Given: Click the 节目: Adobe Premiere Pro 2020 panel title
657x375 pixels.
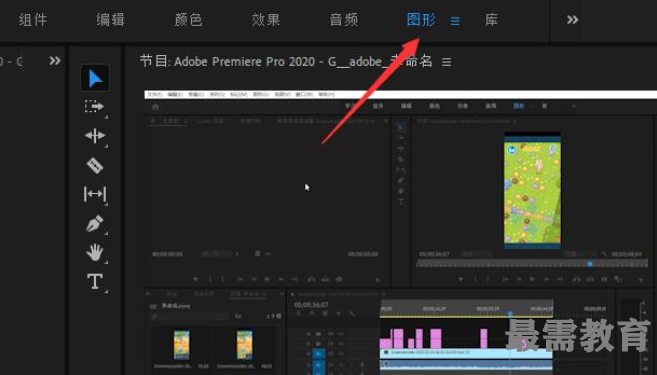Looking at the screenshot, I should point(286,62).
